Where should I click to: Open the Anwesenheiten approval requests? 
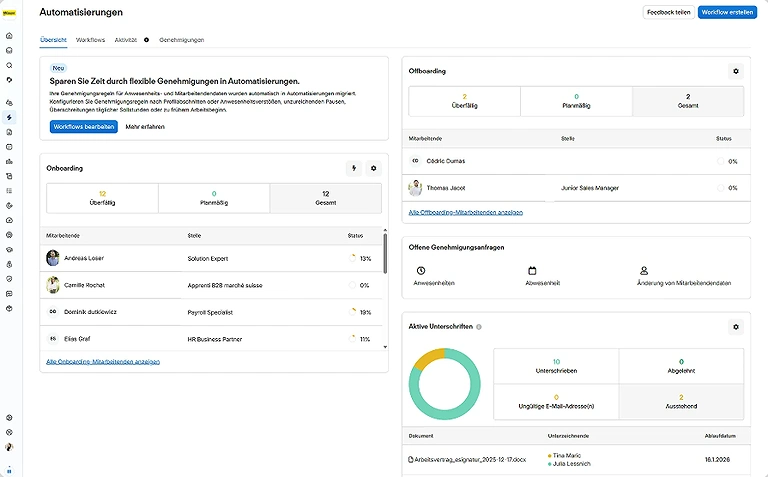[x=433, y=276]
